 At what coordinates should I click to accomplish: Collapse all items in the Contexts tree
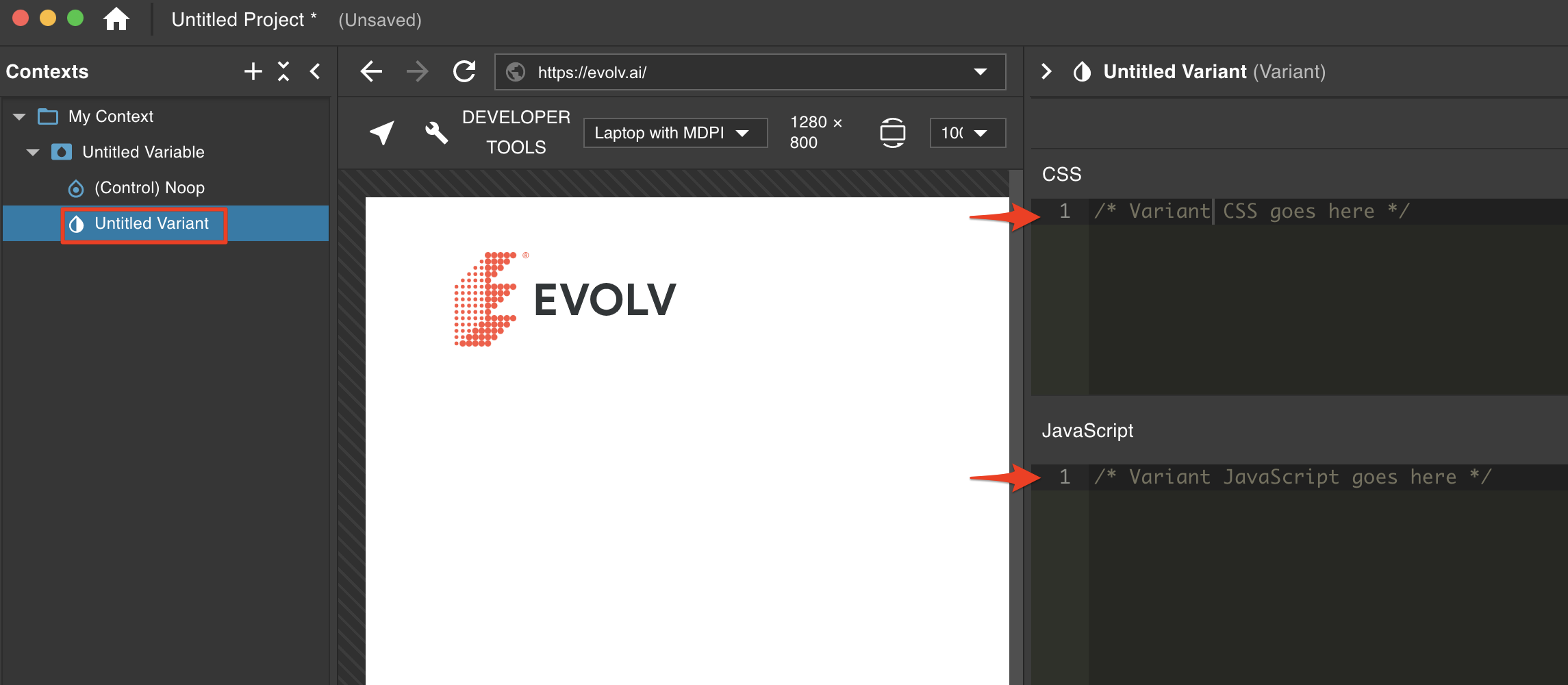pos(283,71)
